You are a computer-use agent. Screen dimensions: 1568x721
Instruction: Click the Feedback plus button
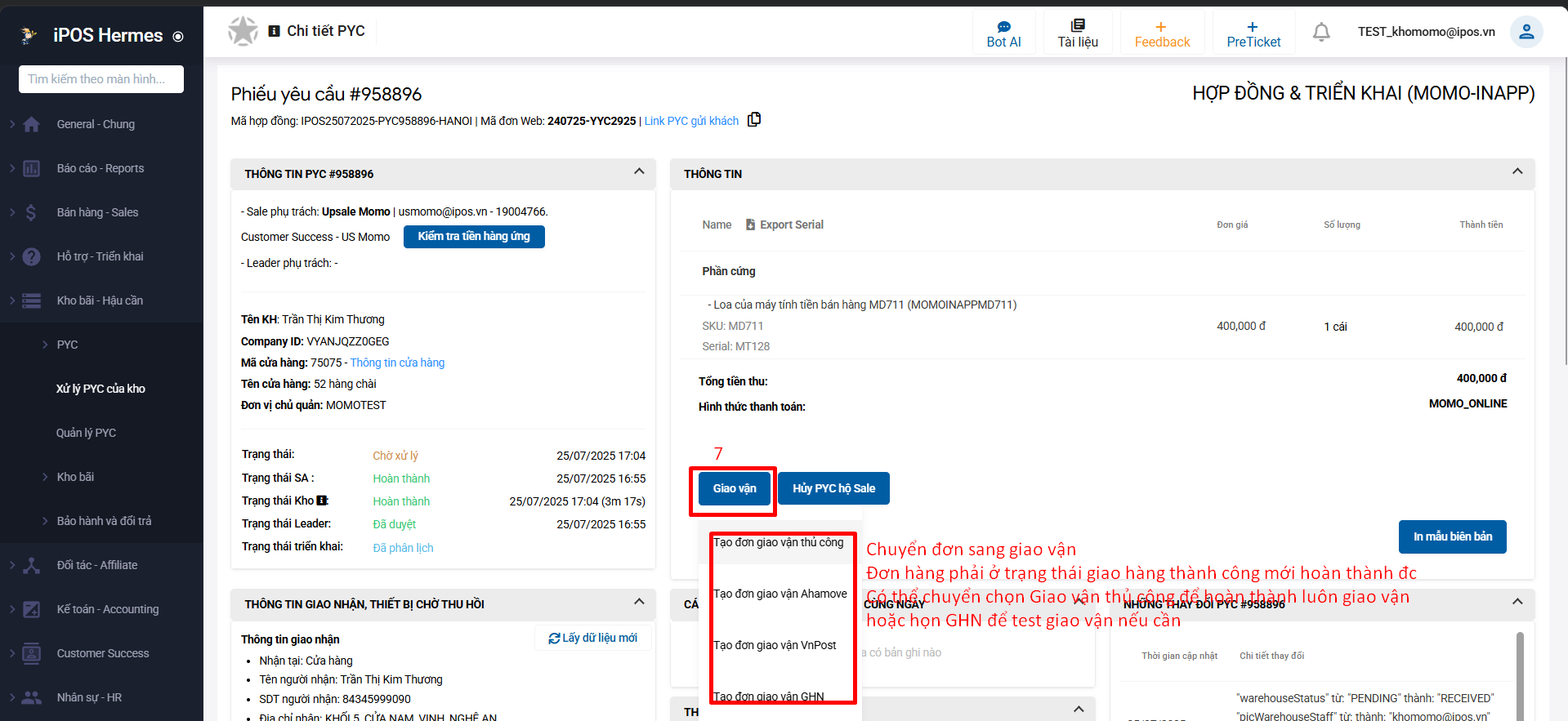tap(1161, 33)
